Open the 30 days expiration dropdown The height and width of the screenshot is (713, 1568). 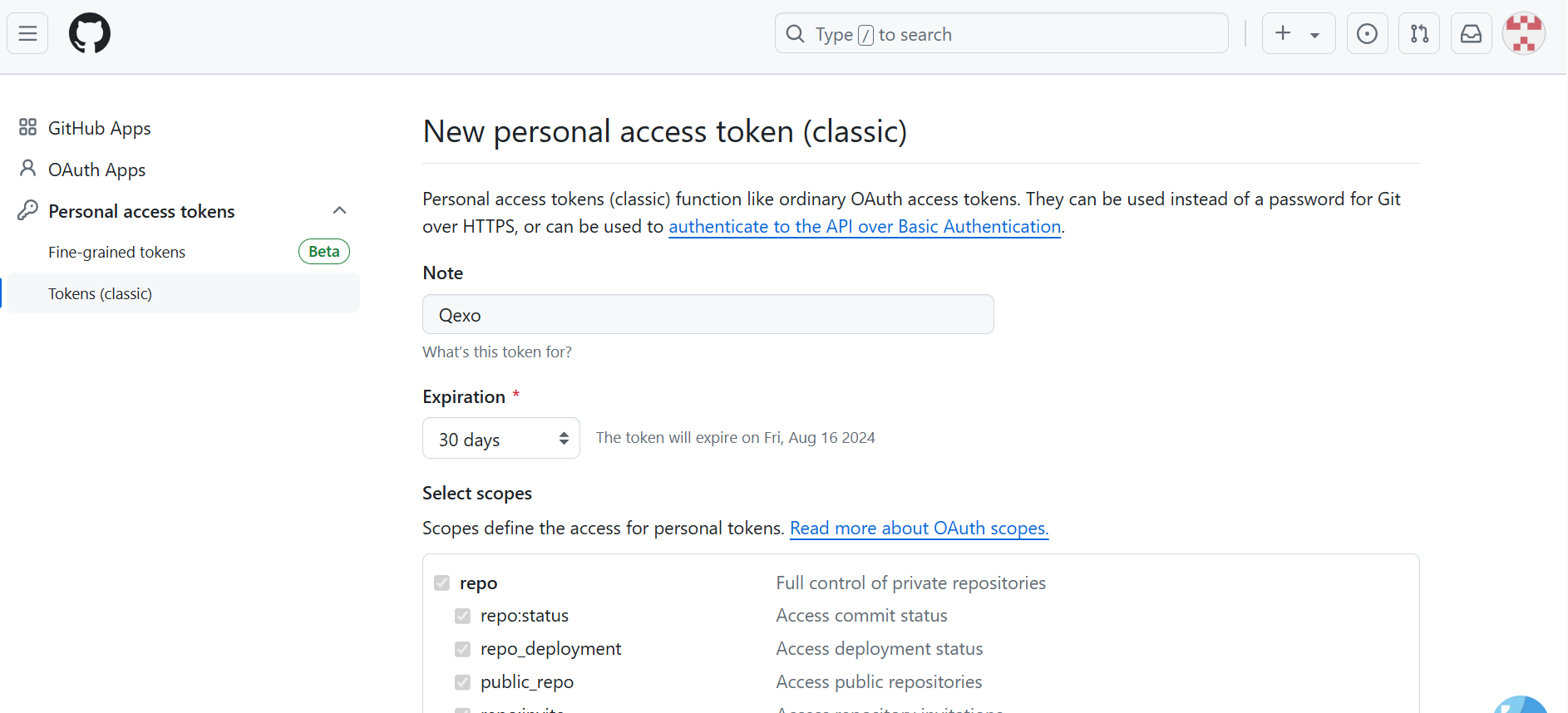[500, 439]
